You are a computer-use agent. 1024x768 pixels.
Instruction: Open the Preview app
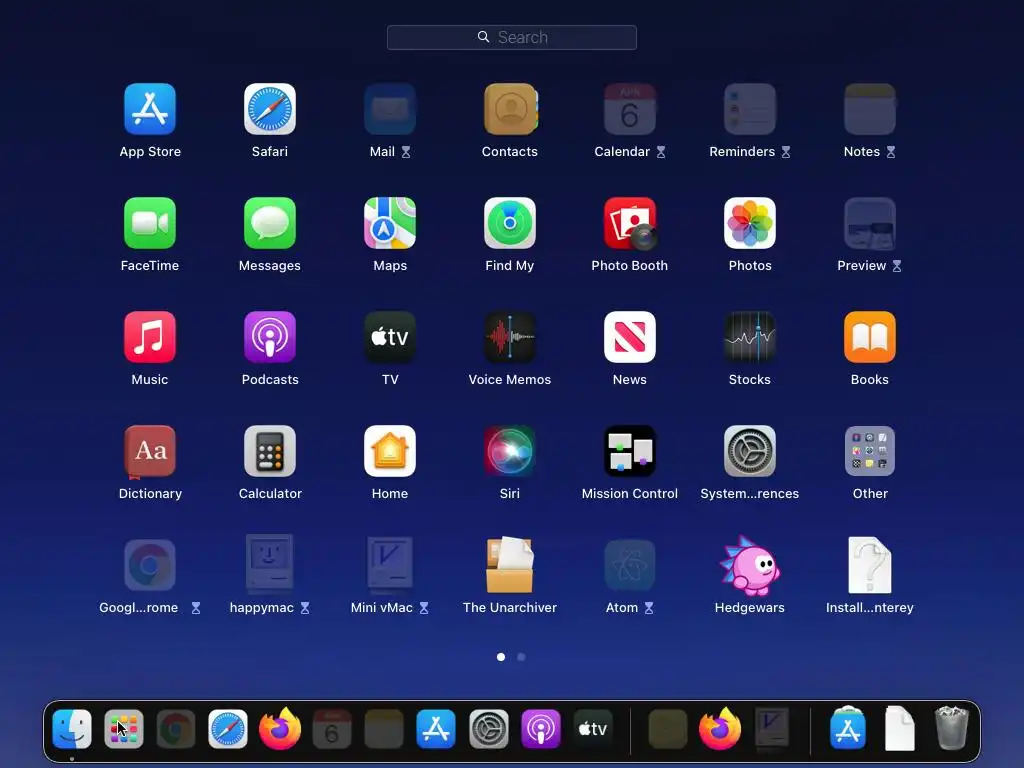[x=870, y=223]
